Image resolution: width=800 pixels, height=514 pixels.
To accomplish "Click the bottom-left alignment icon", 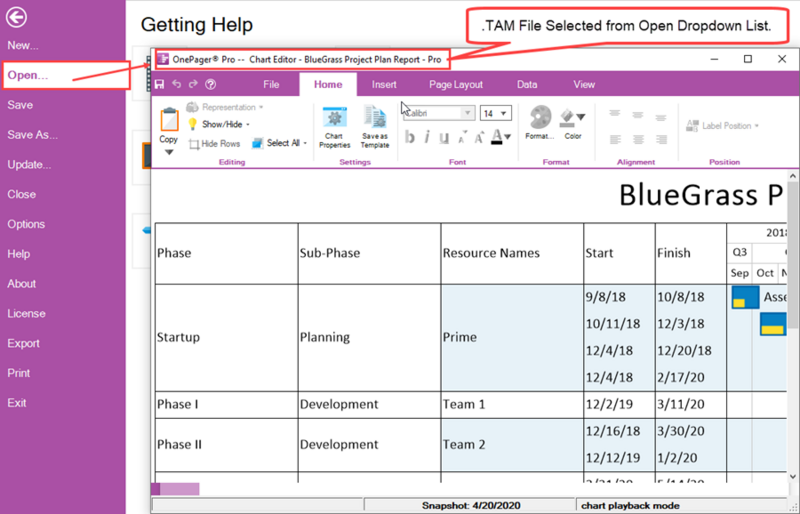I will 615,139.
